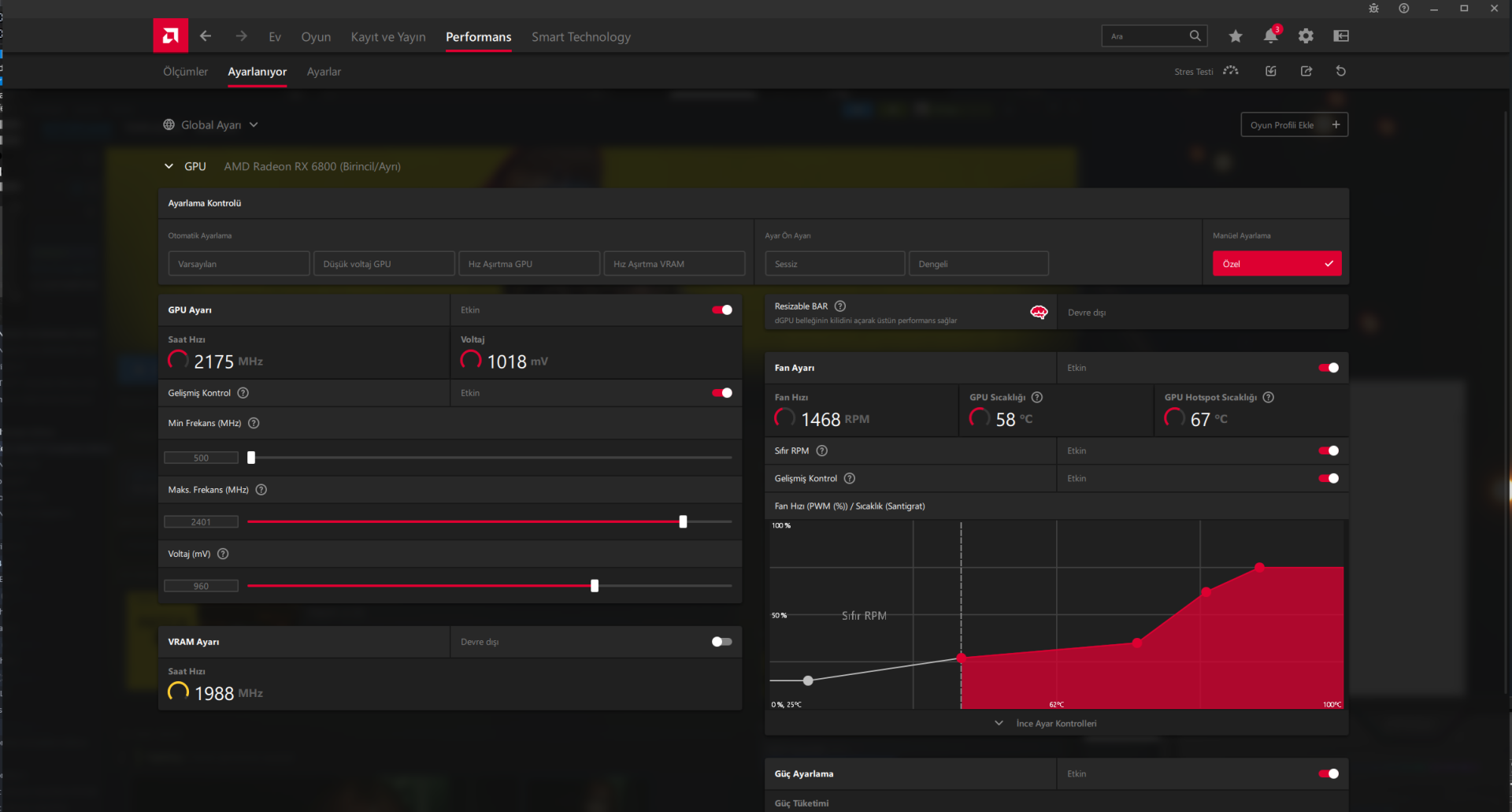Switch to the Oyun tab

[316, 37]
